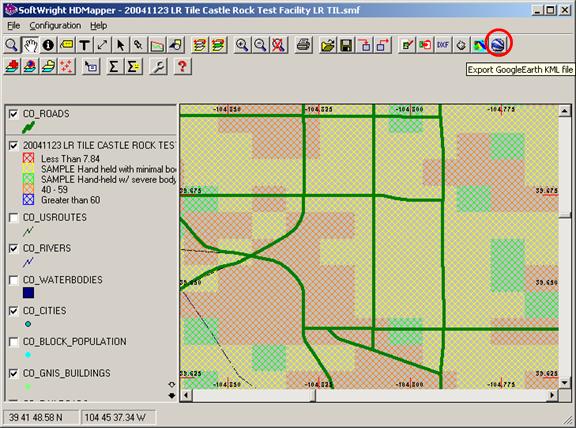Click the red 'Less Than 7.84' legend swatch

[28, 158]
